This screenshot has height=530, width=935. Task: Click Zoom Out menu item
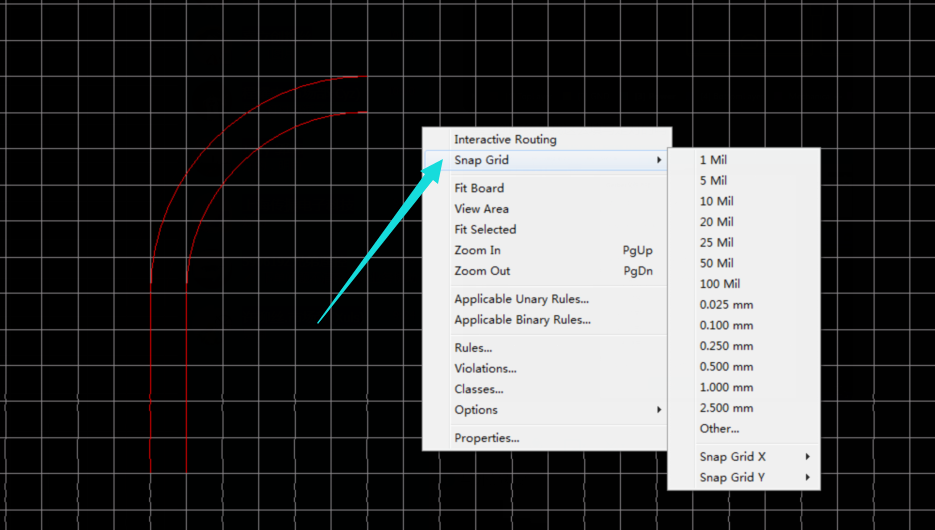pos(482,271)
